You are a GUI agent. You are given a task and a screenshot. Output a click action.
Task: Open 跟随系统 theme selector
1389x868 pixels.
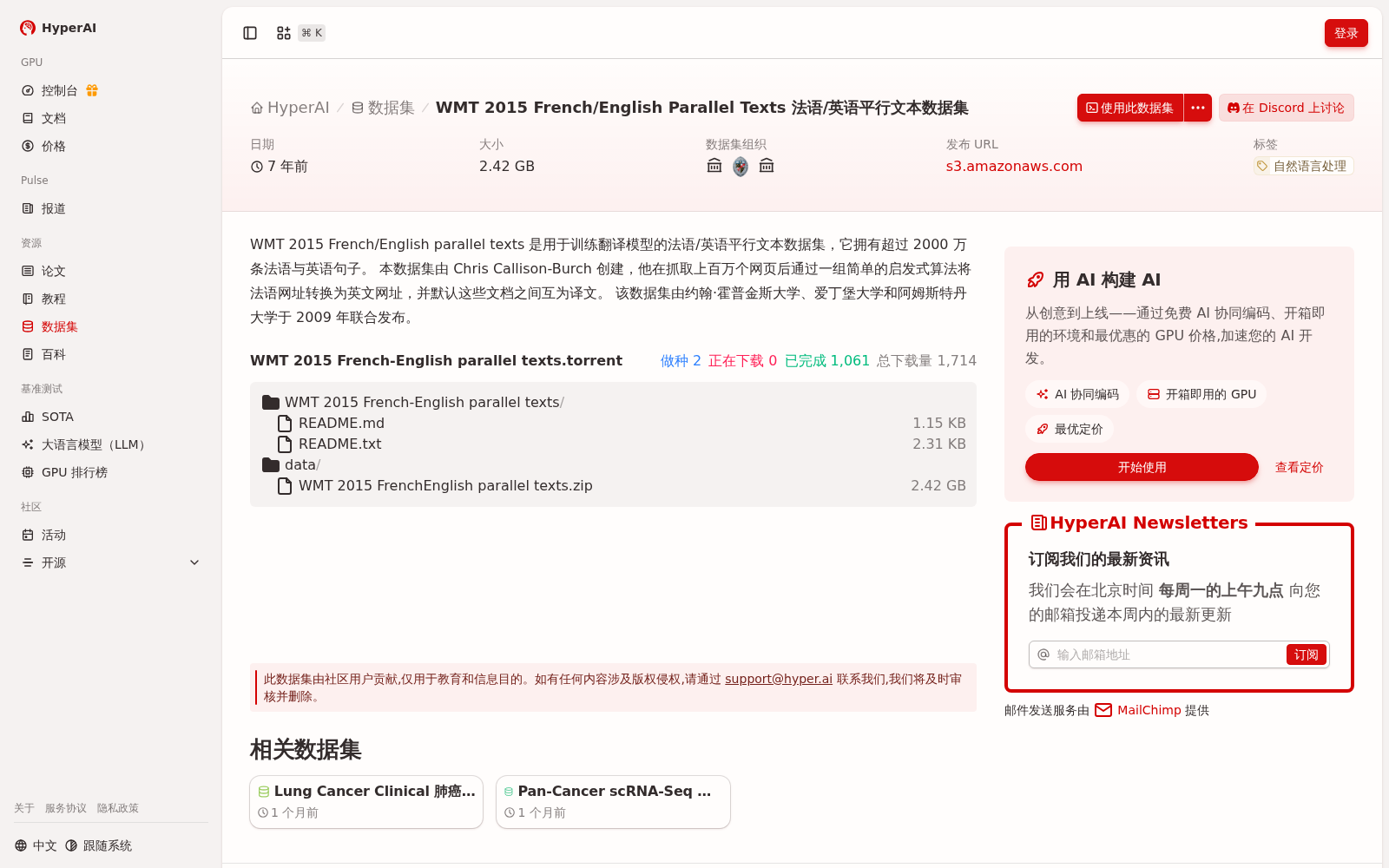[x=98, y=845]
